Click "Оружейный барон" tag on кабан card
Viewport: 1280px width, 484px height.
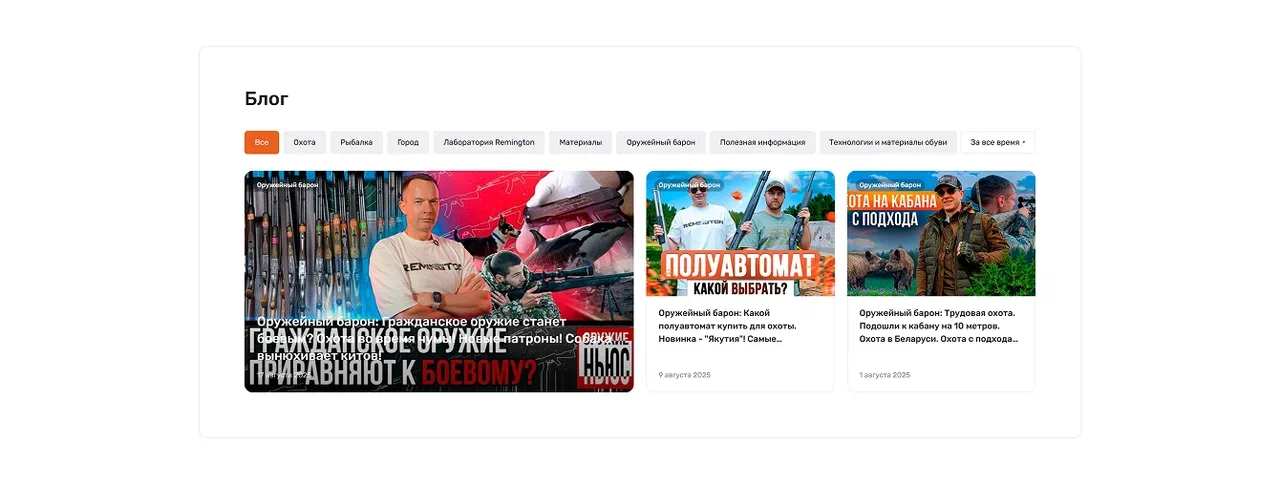(x=890, y=185)
